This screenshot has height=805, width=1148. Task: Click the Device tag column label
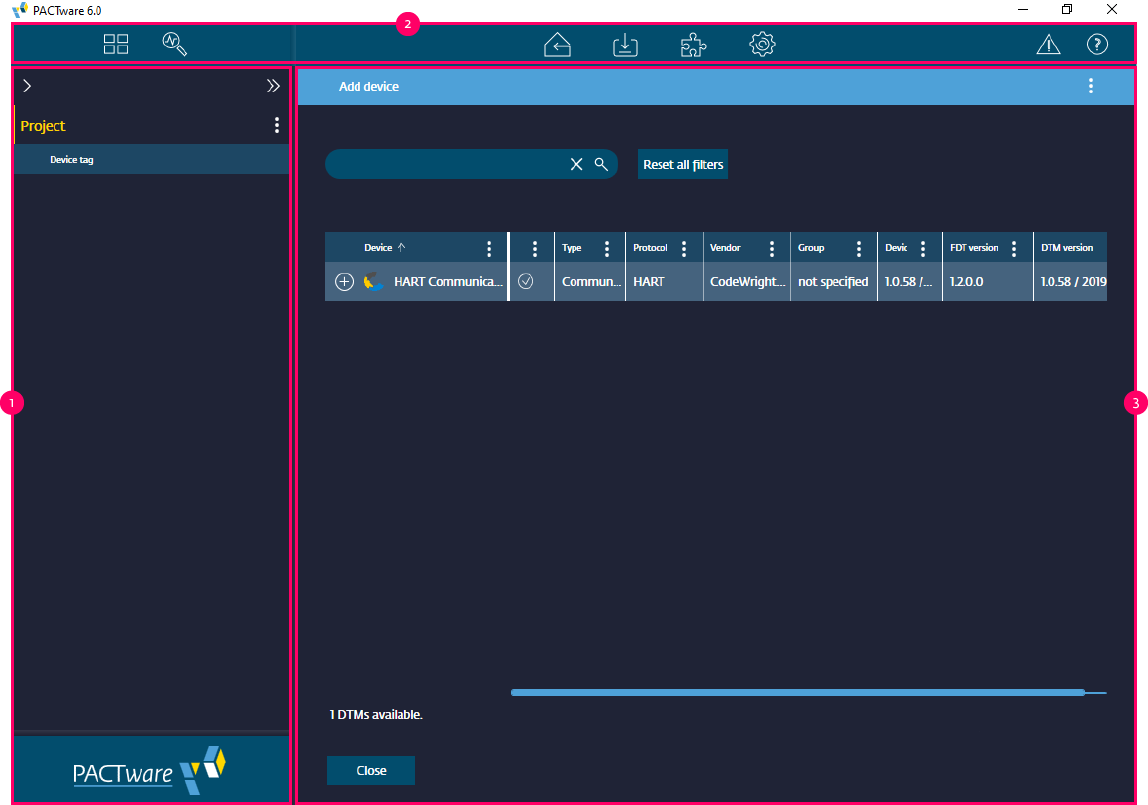(72, 160)
